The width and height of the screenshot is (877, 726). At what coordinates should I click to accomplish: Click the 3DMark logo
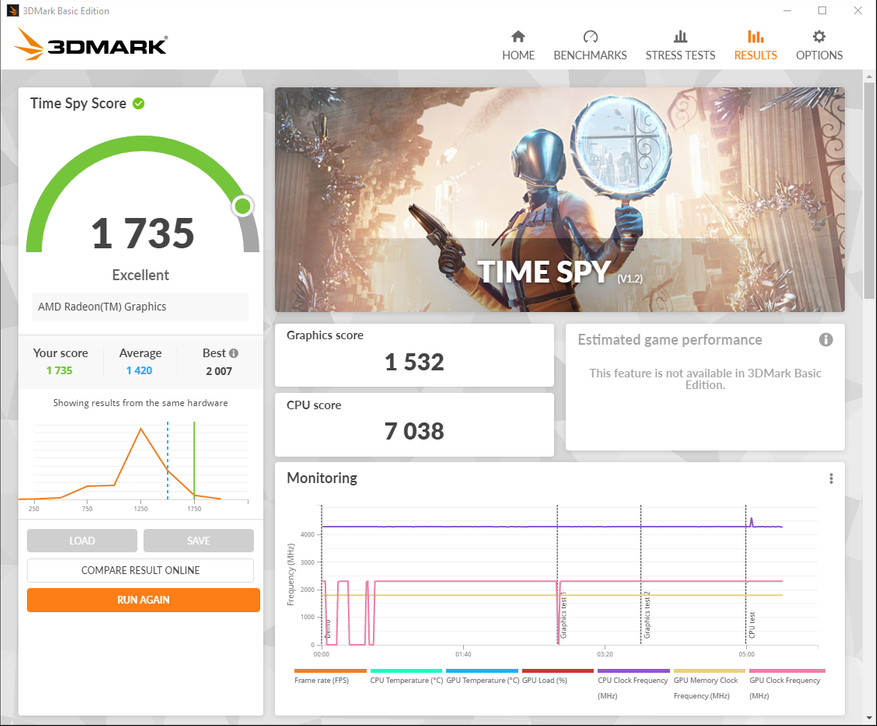click(x=91, y=44)
